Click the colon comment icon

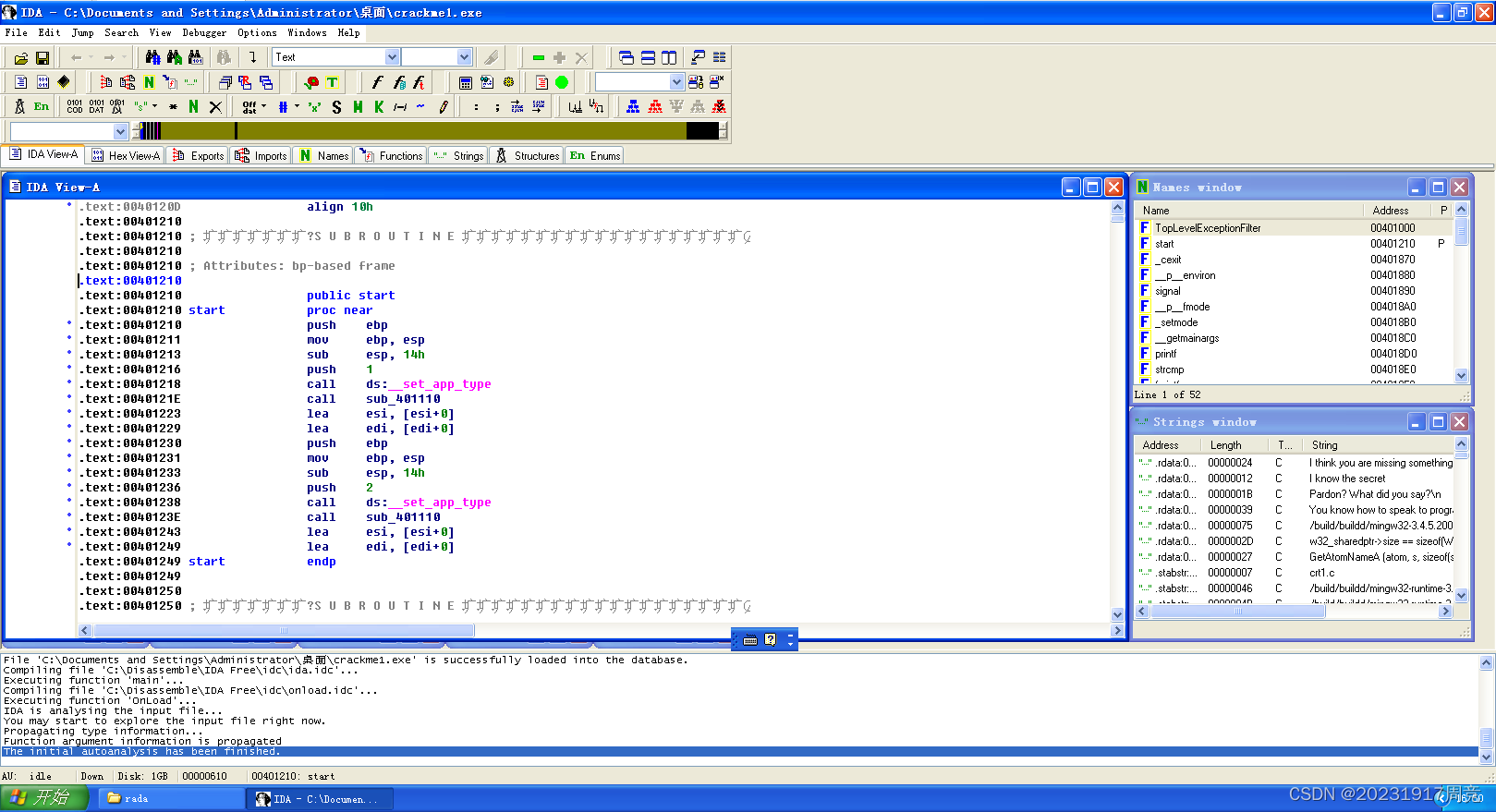[476, 107]
